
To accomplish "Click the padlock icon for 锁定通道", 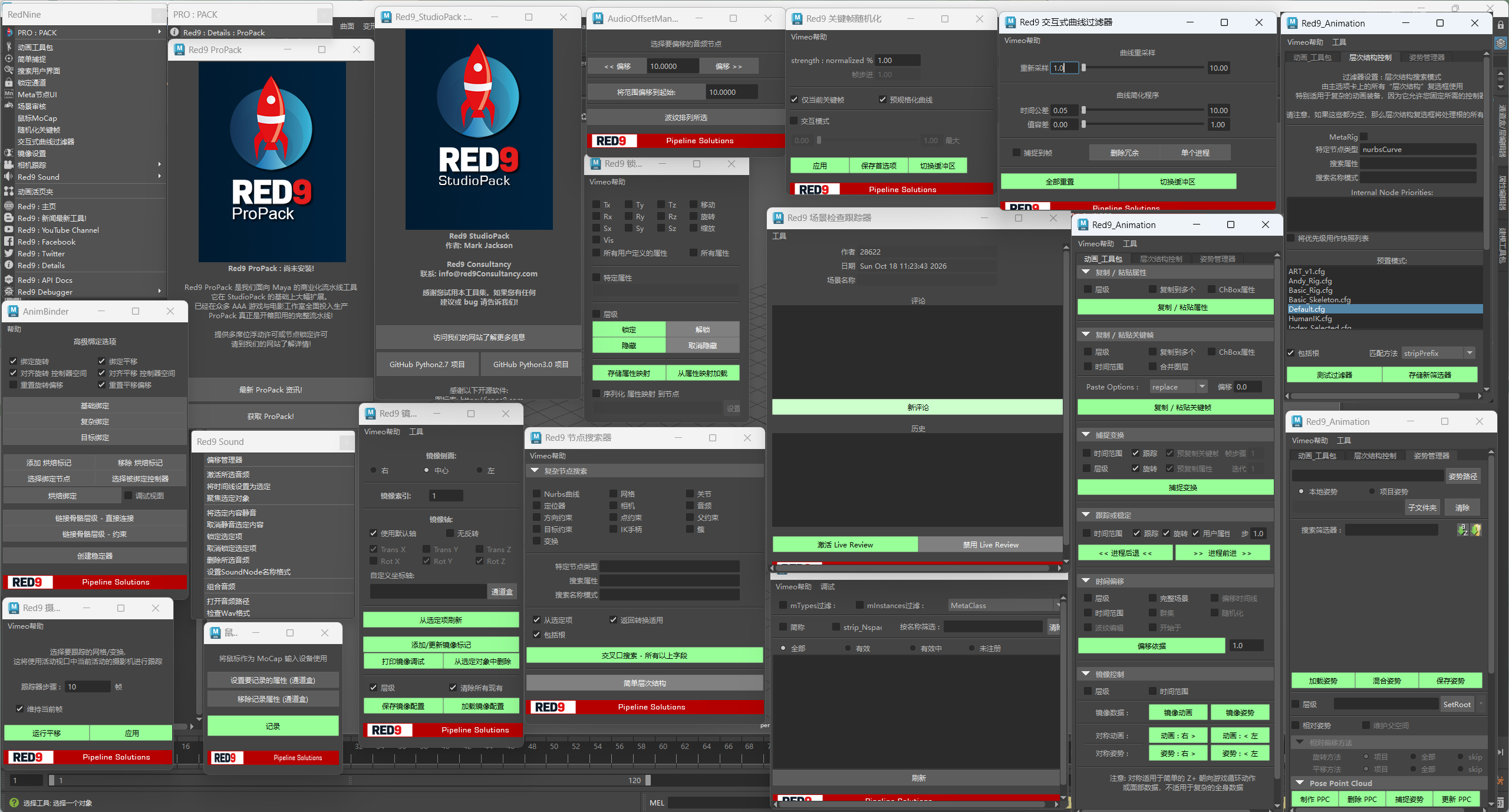I will (9, 82).
